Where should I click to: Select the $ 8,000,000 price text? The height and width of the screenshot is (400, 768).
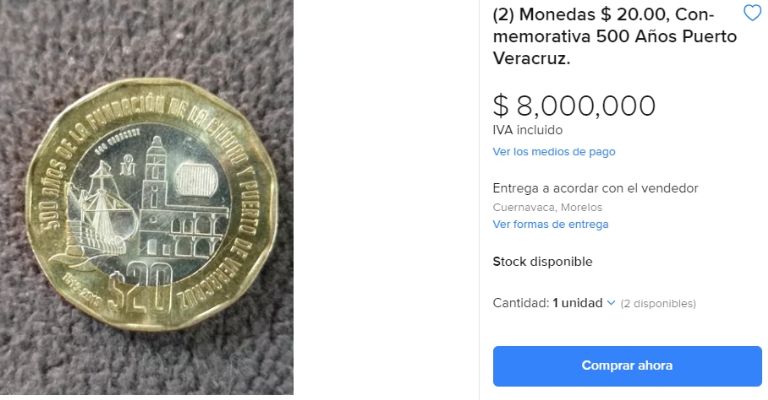pyautogui.click(x=574, y=106)
